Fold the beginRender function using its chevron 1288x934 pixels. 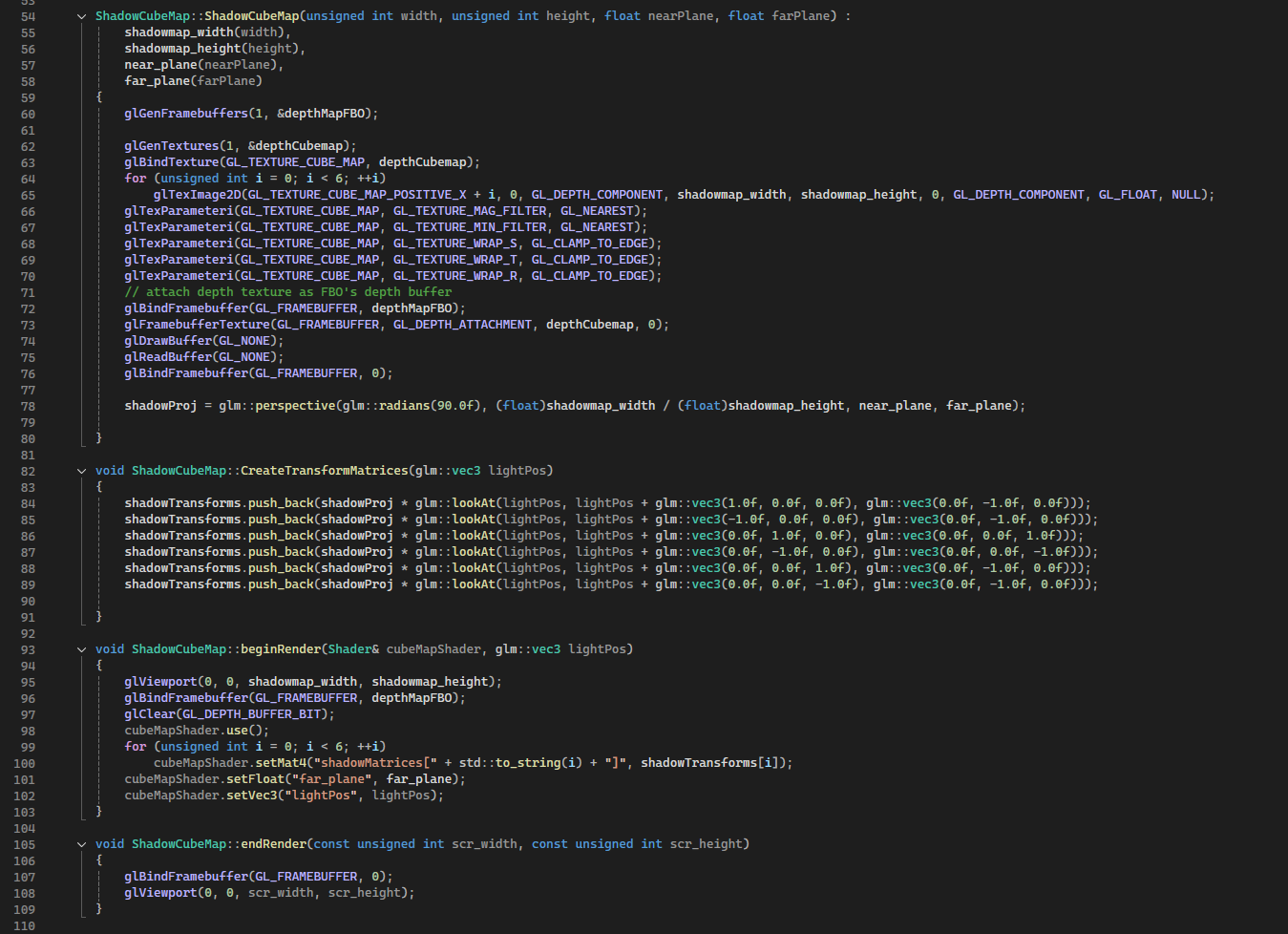pyautogui.click(x=81, y=649)
